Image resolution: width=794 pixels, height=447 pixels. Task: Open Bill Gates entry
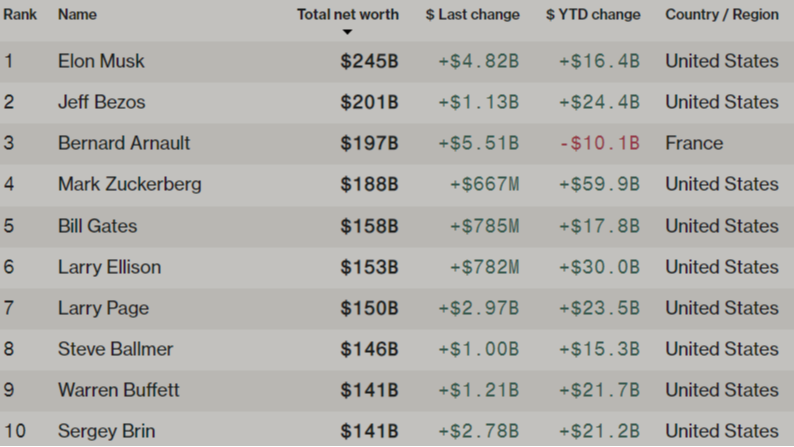pos(98,226)
